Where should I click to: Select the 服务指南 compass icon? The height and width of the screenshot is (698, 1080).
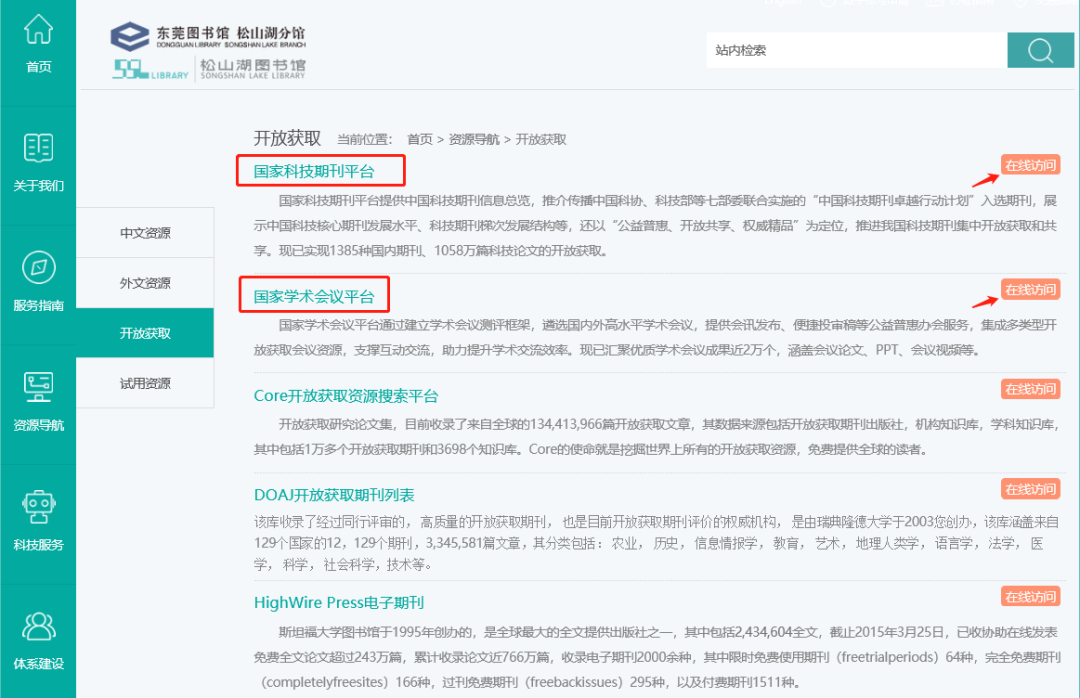click(39, 267)
